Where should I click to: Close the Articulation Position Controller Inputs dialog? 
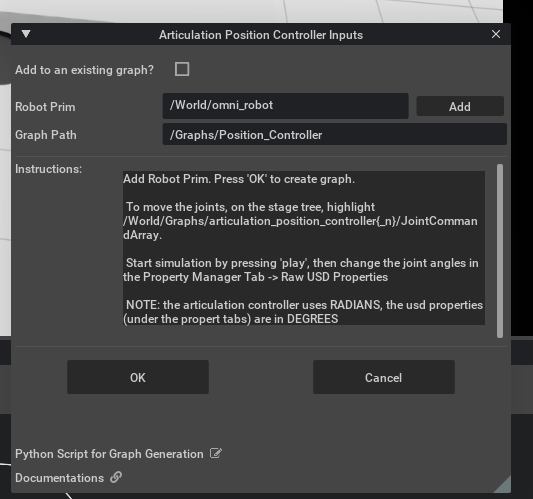click(496, 34)
